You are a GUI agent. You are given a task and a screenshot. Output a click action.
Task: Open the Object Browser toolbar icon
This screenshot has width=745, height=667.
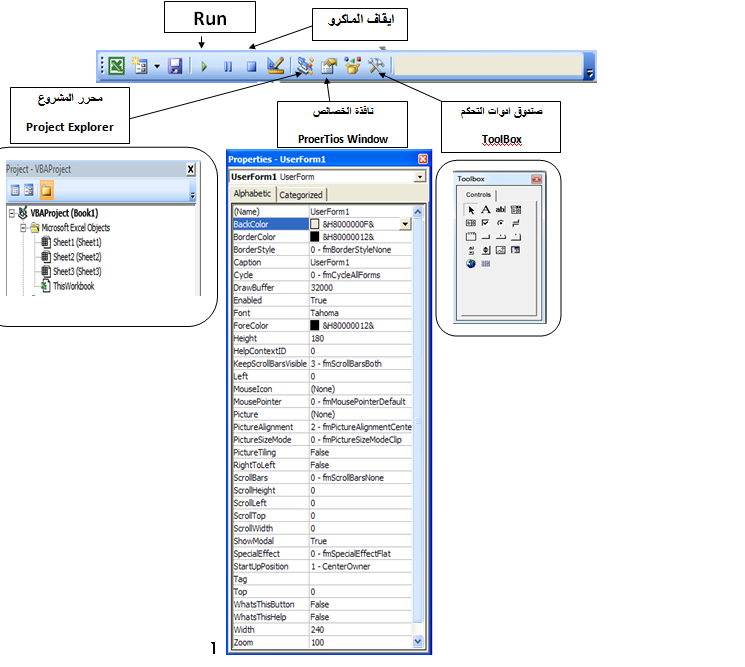(353, 66)
